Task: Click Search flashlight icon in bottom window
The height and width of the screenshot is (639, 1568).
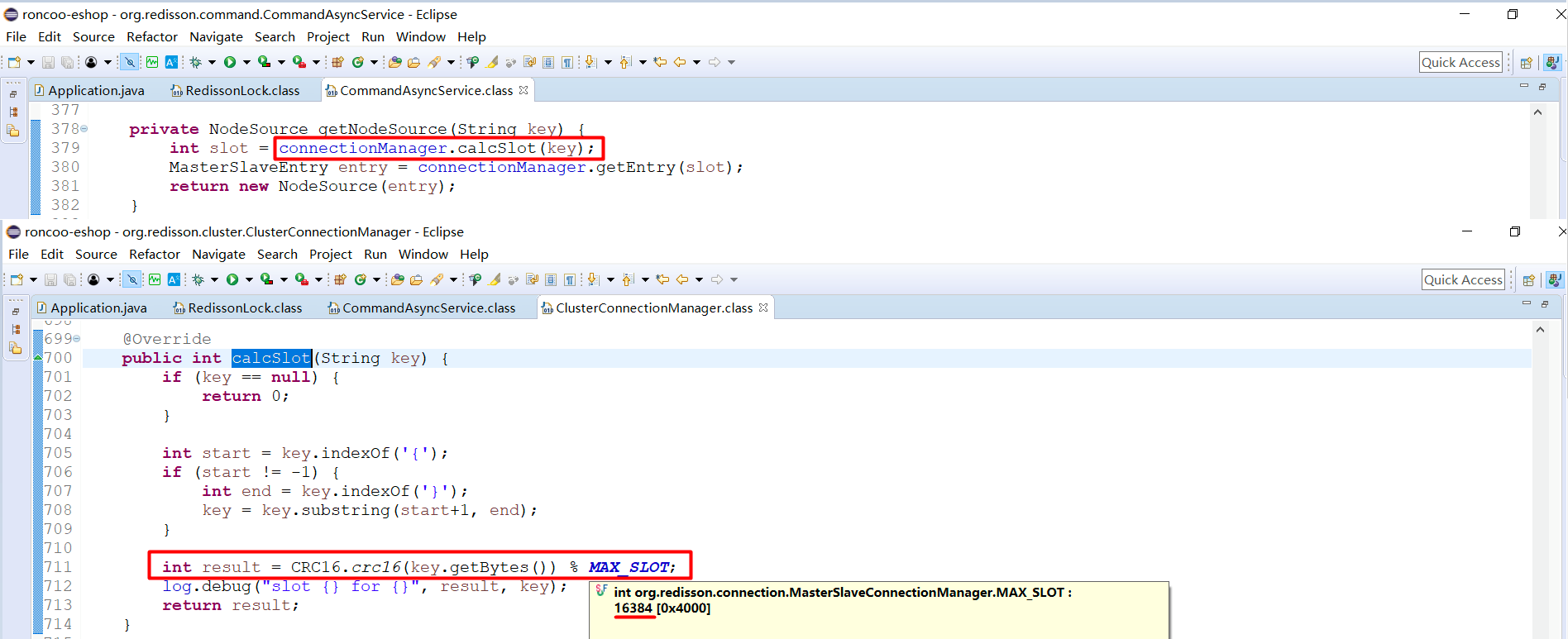Action: pyautogui.click(x=437, y=279)
